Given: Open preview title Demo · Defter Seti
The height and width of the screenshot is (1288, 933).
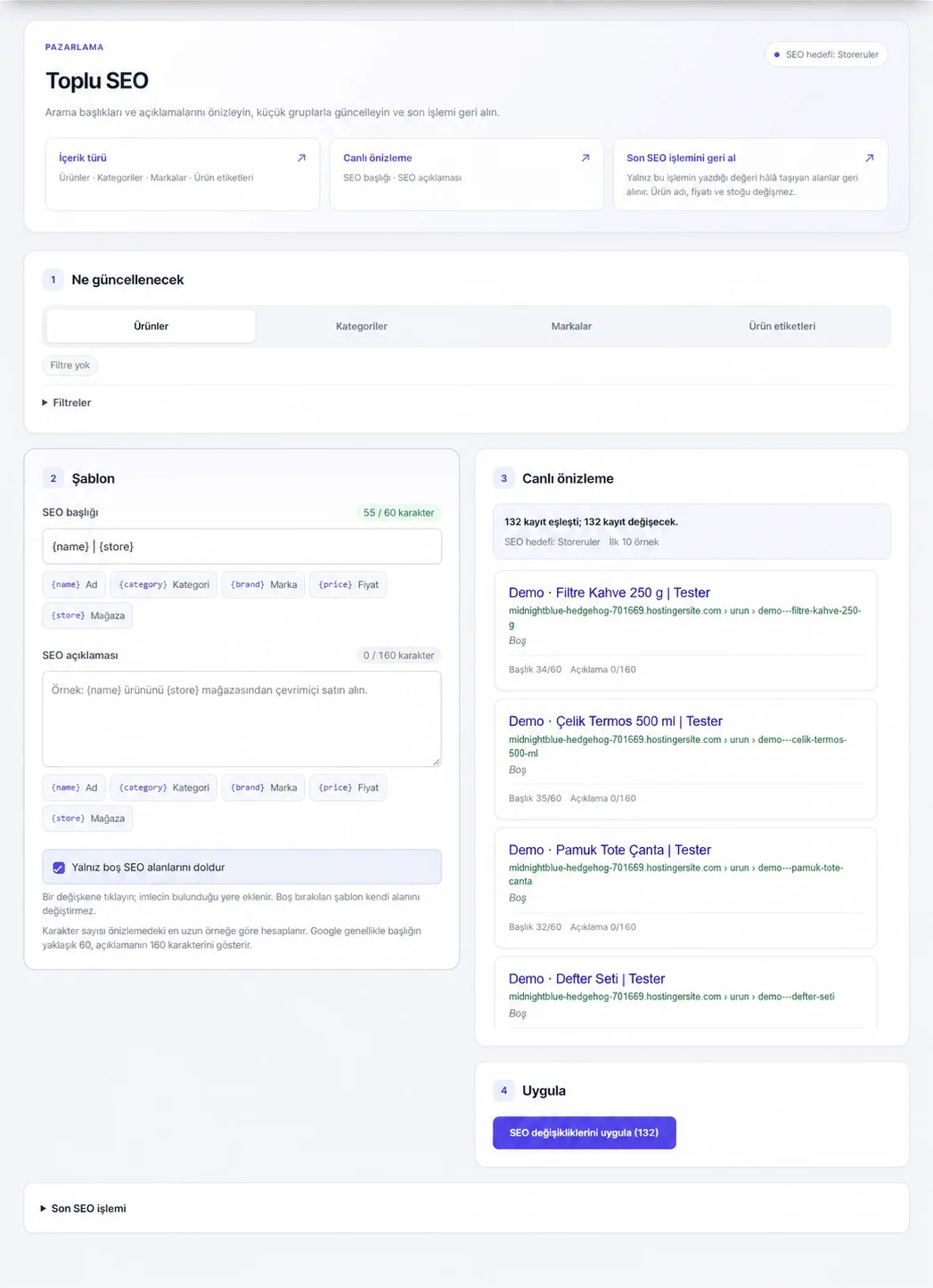Looking at the screenshot, I should 586,979.
